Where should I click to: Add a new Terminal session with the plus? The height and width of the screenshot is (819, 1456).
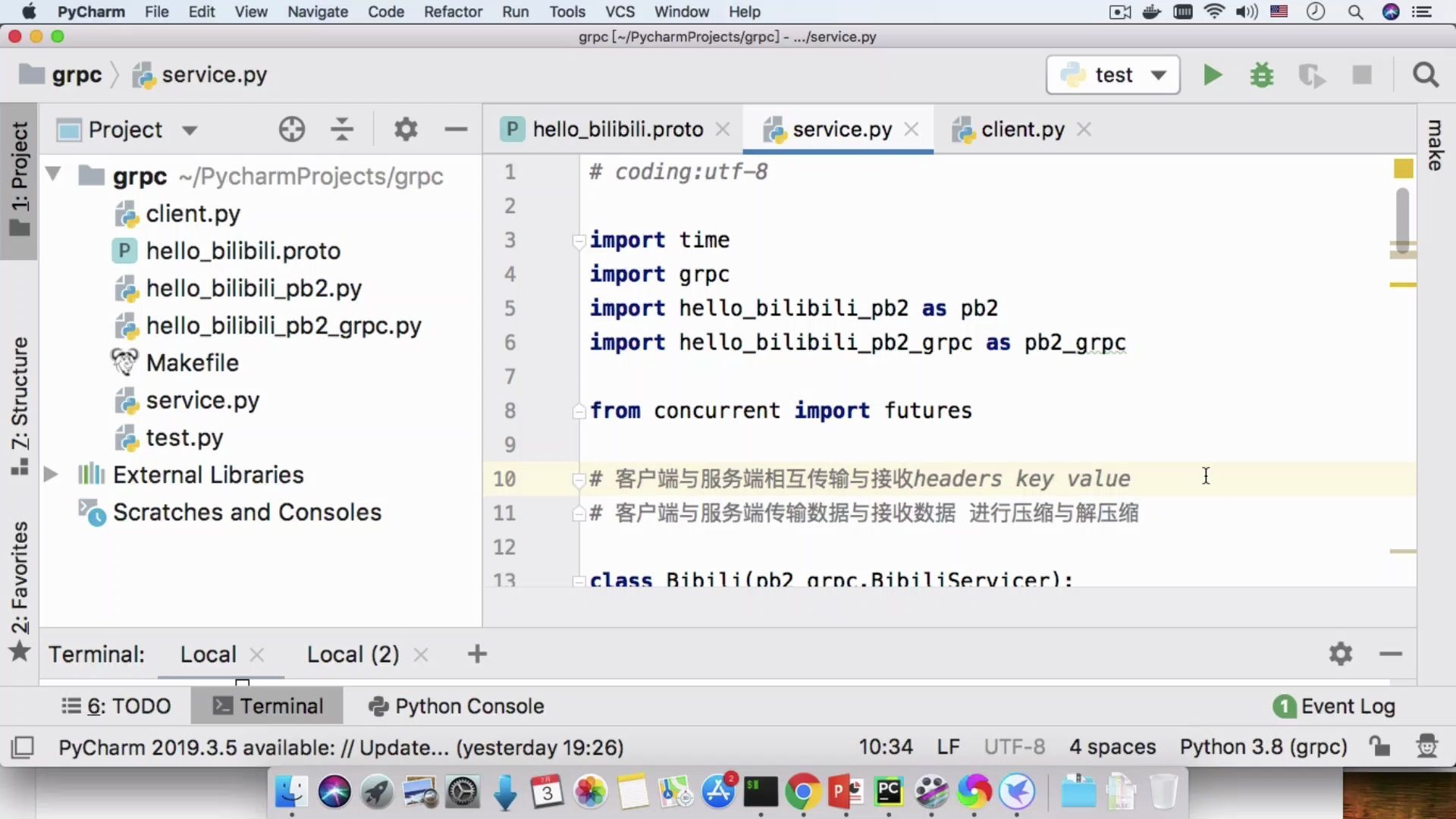[476, 654]
